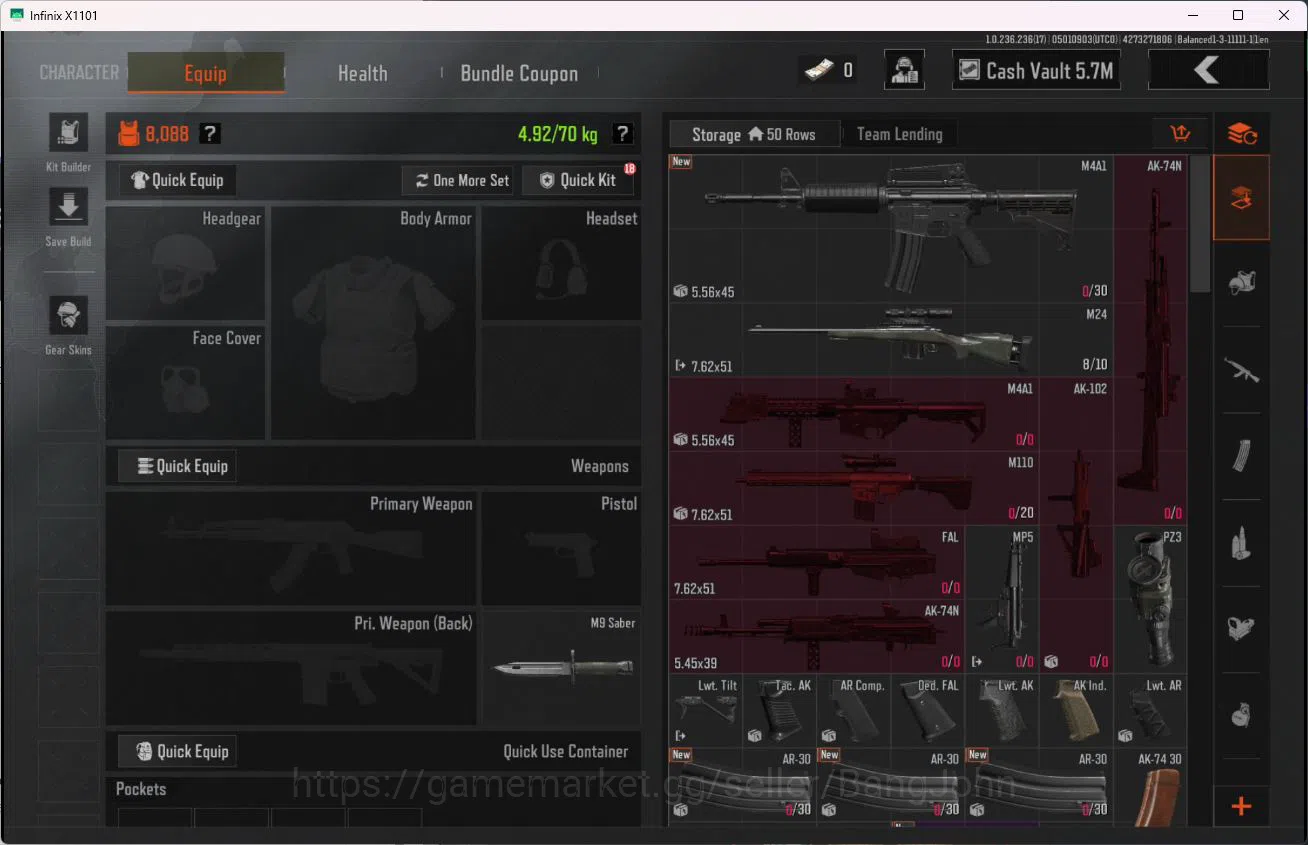The width and height of the screenshot is (1308, 845).
Task: Click Quick Equip in Weapons header
Action: coord(178,466)
